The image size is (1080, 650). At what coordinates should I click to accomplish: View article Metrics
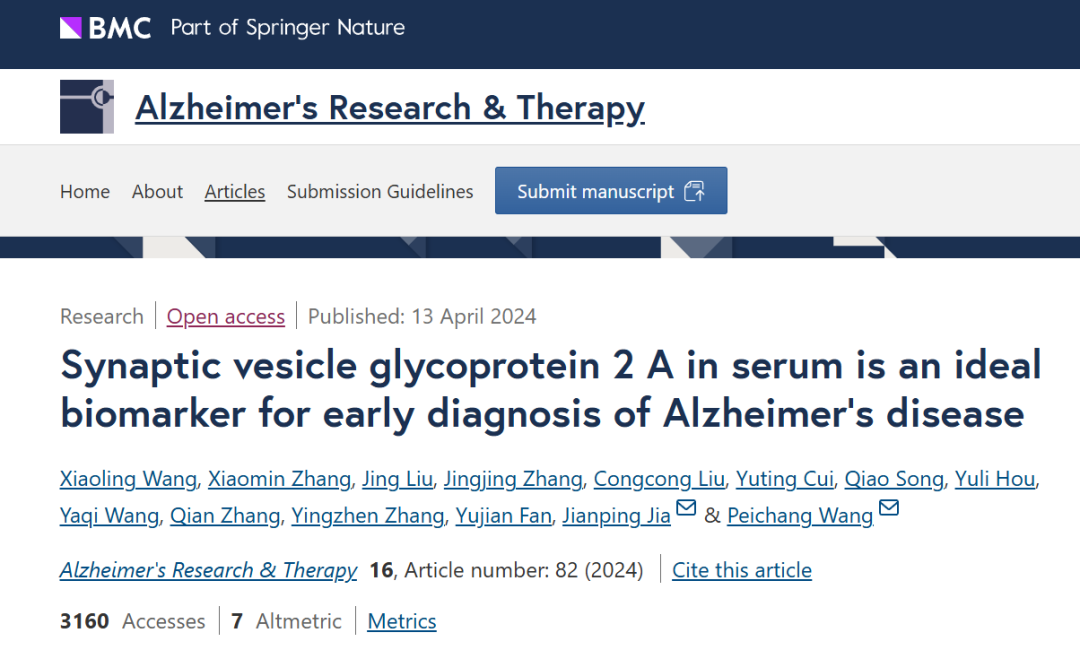402,621
